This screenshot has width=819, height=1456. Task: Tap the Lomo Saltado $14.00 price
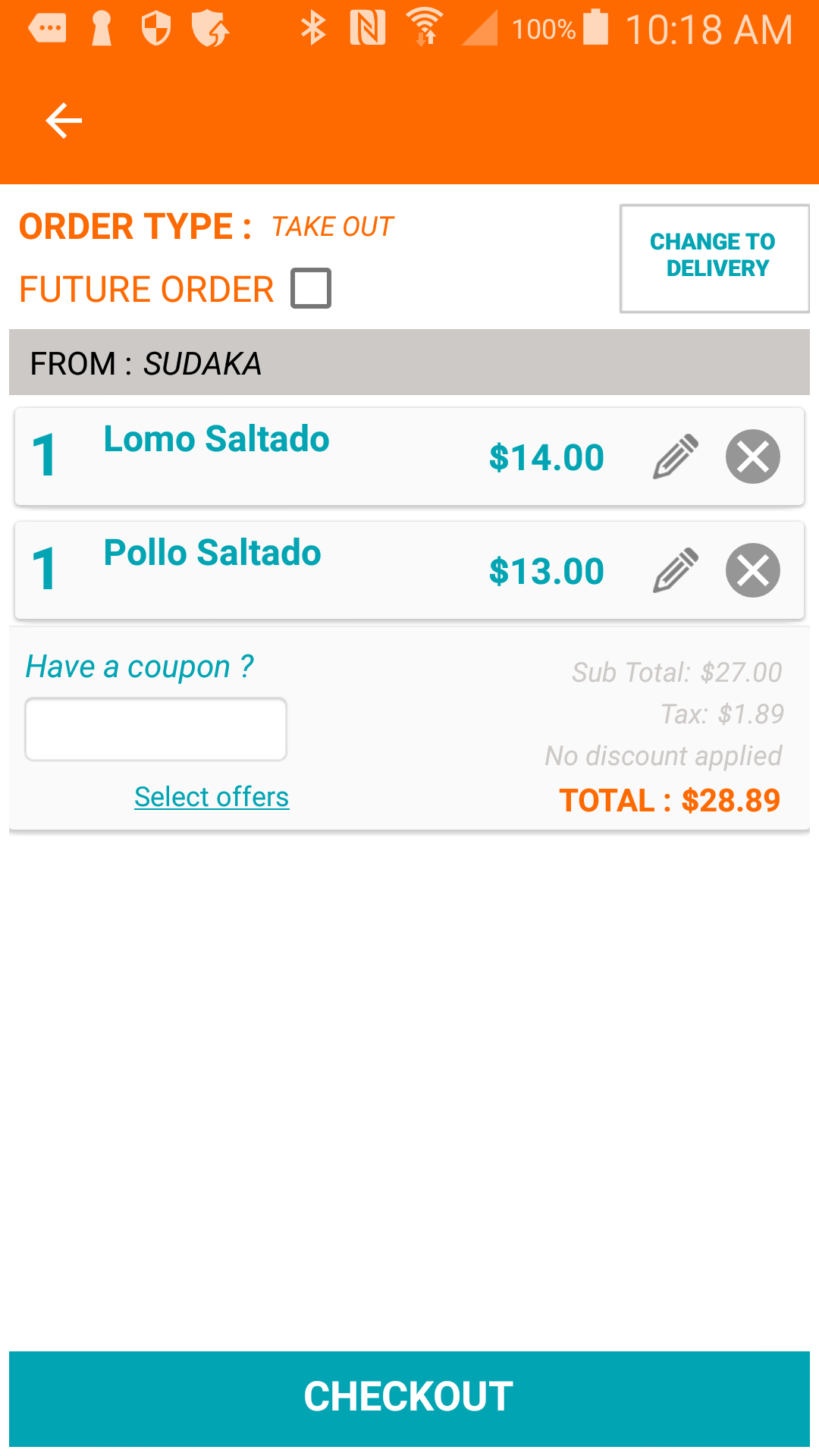coord(546,458)
